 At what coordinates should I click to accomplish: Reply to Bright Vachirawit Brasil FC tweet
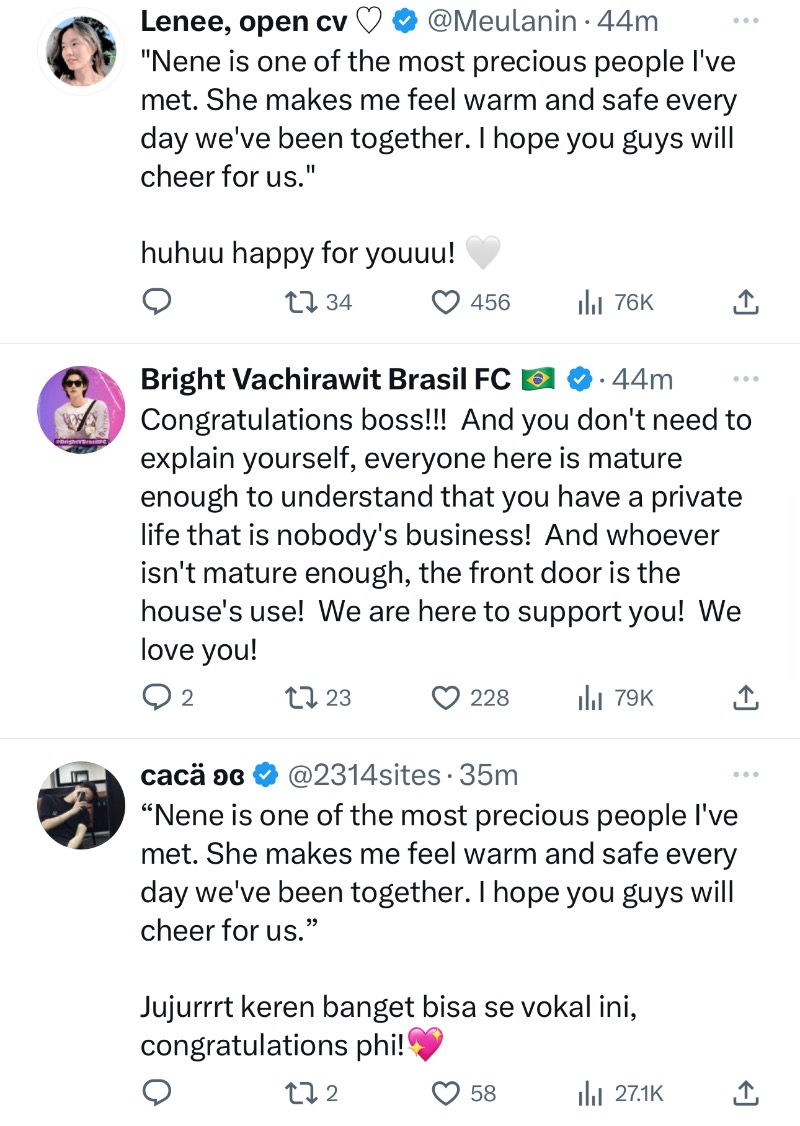coord(156,697)
